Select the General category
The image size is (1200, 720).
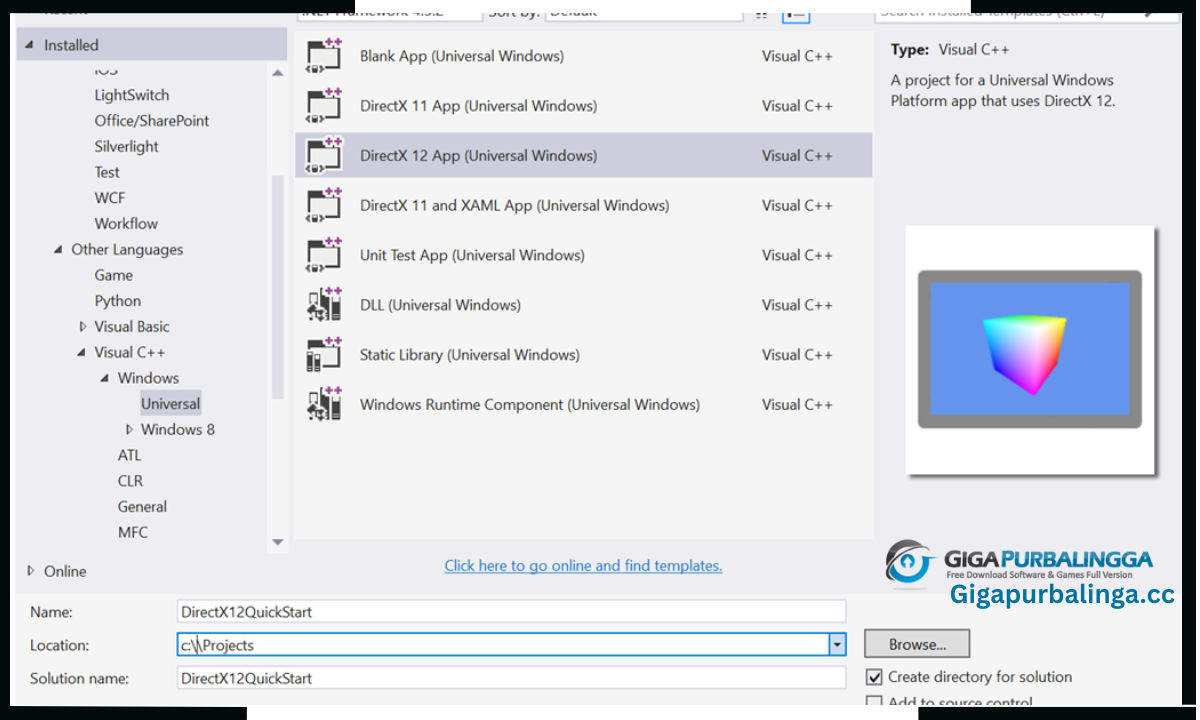point(142,507)
